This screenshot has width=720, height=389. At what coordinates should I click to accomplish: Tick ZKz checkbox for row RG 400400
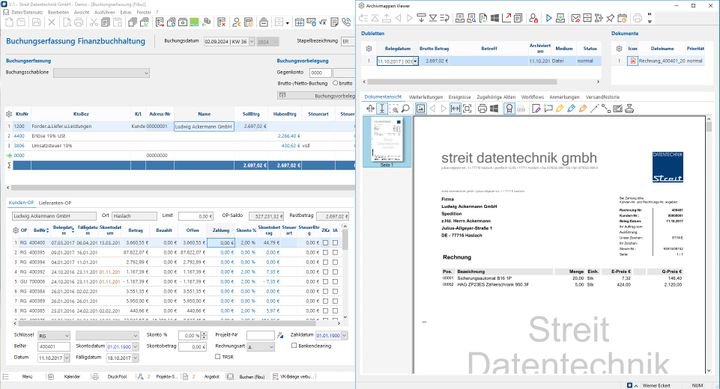point(326,242)
